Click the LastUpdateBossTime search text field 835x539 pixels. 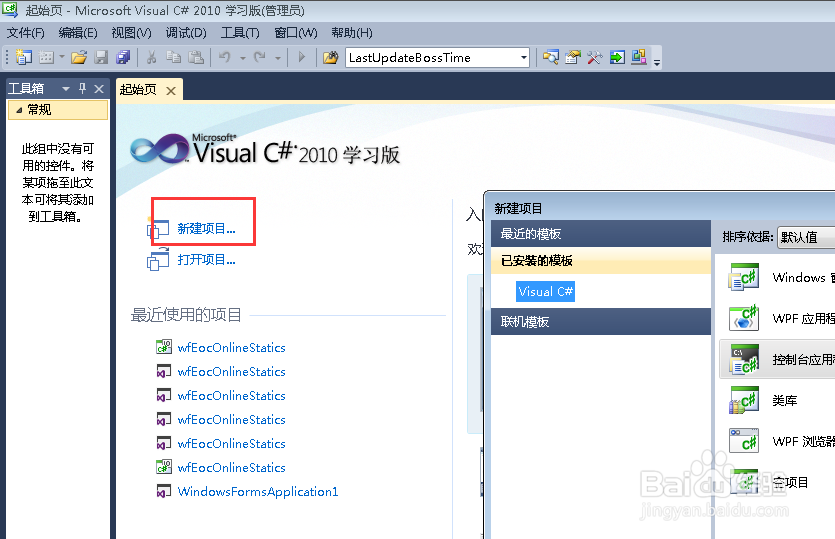[432, 58]
